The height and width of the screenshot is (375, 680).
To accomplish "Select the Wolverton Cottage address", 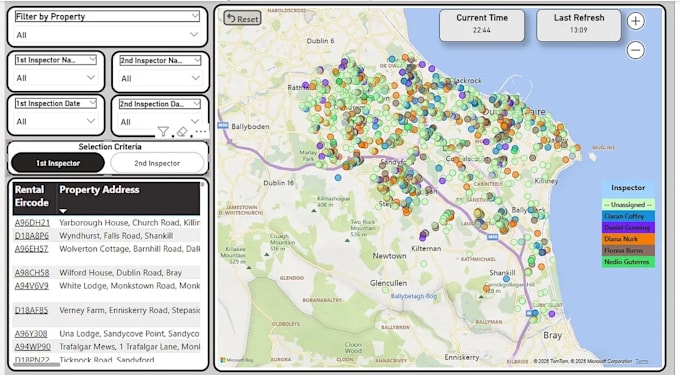I will coord(129,248).
